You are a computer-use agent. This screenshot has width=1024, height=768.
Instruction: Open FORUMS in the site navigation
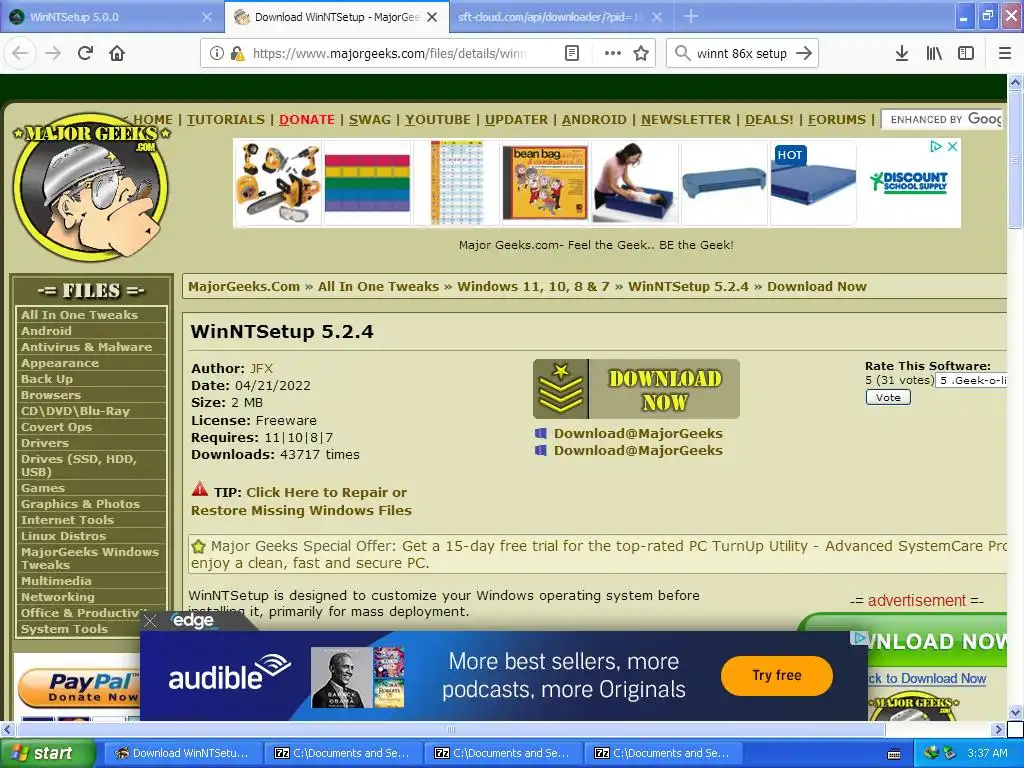837,120
